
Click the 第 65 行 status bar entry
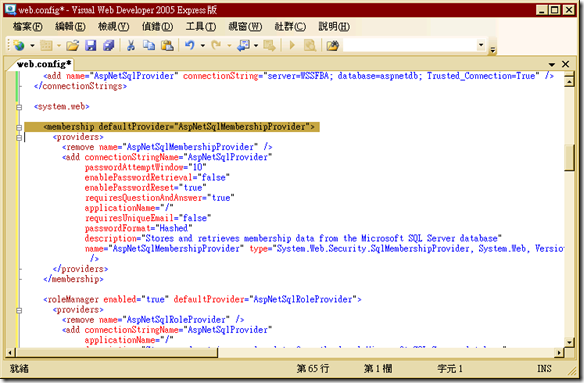(x=313, y=368)
